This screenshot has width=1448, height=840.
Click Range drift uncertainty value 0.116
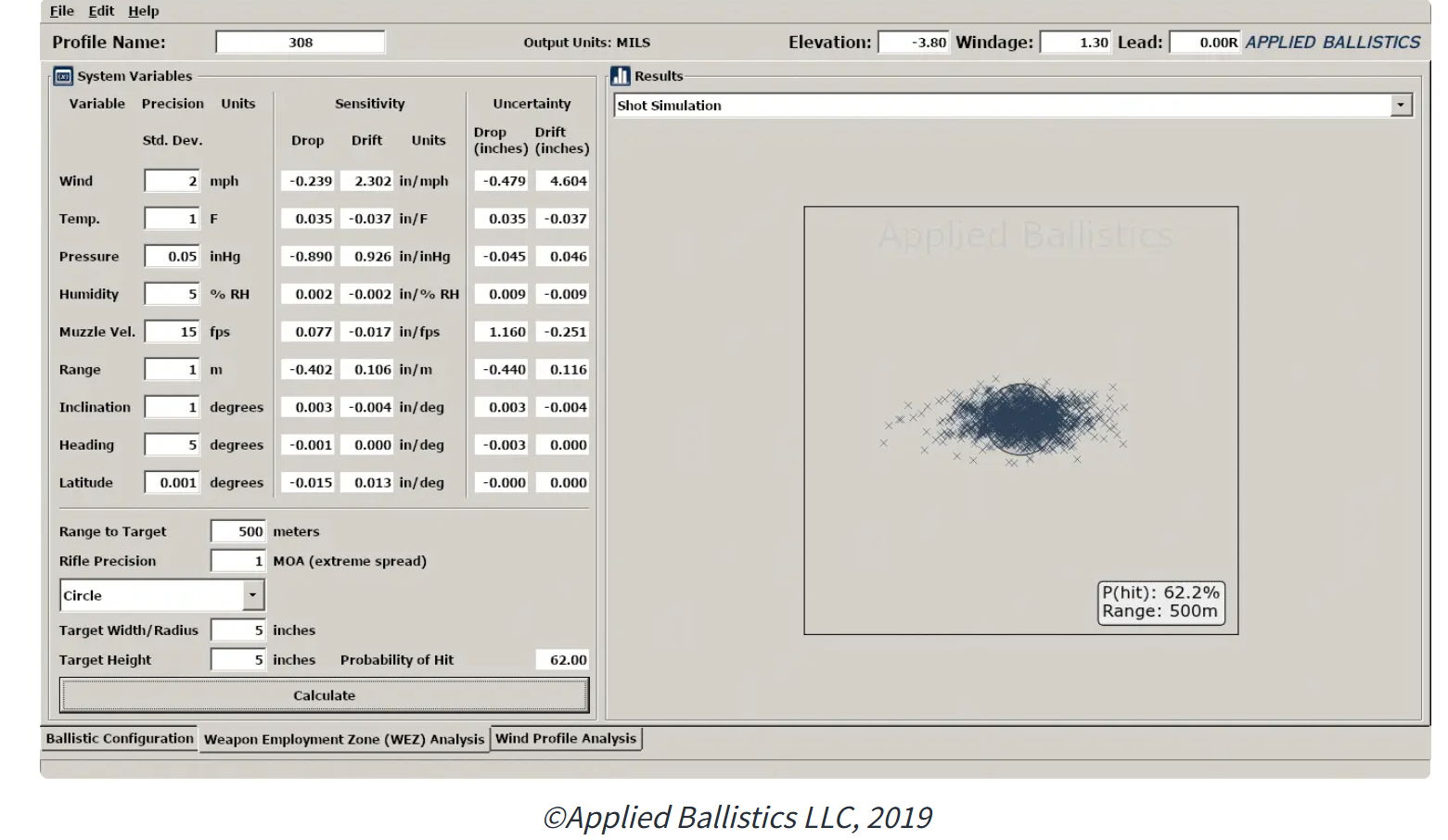click(562, 370)
